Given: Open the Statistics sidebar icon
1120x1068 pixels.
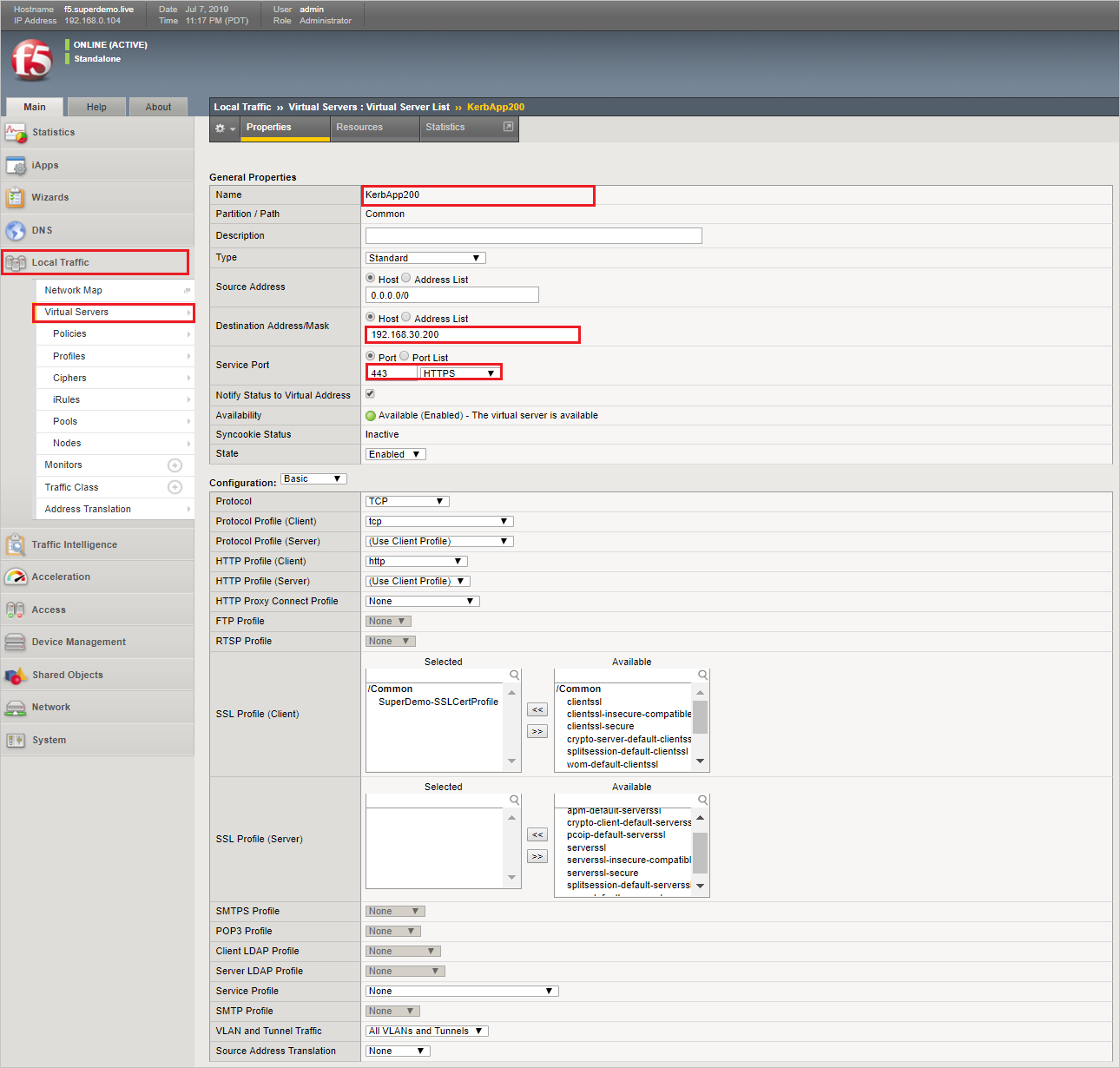Looking at the screenshot, I should [16, 133].
